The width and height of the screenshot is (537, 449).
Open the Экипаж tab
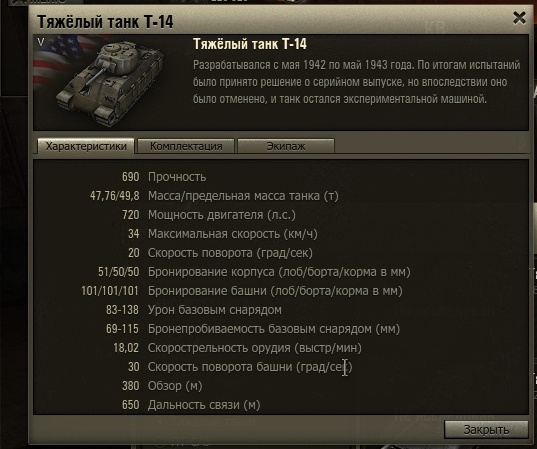pyautogui.click(x=286, y=146)
